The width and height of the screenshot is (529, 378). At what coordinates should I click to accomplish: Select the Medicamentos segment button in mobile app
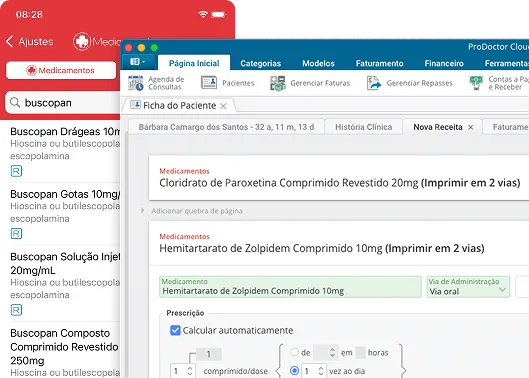click(x=61, y=70)
